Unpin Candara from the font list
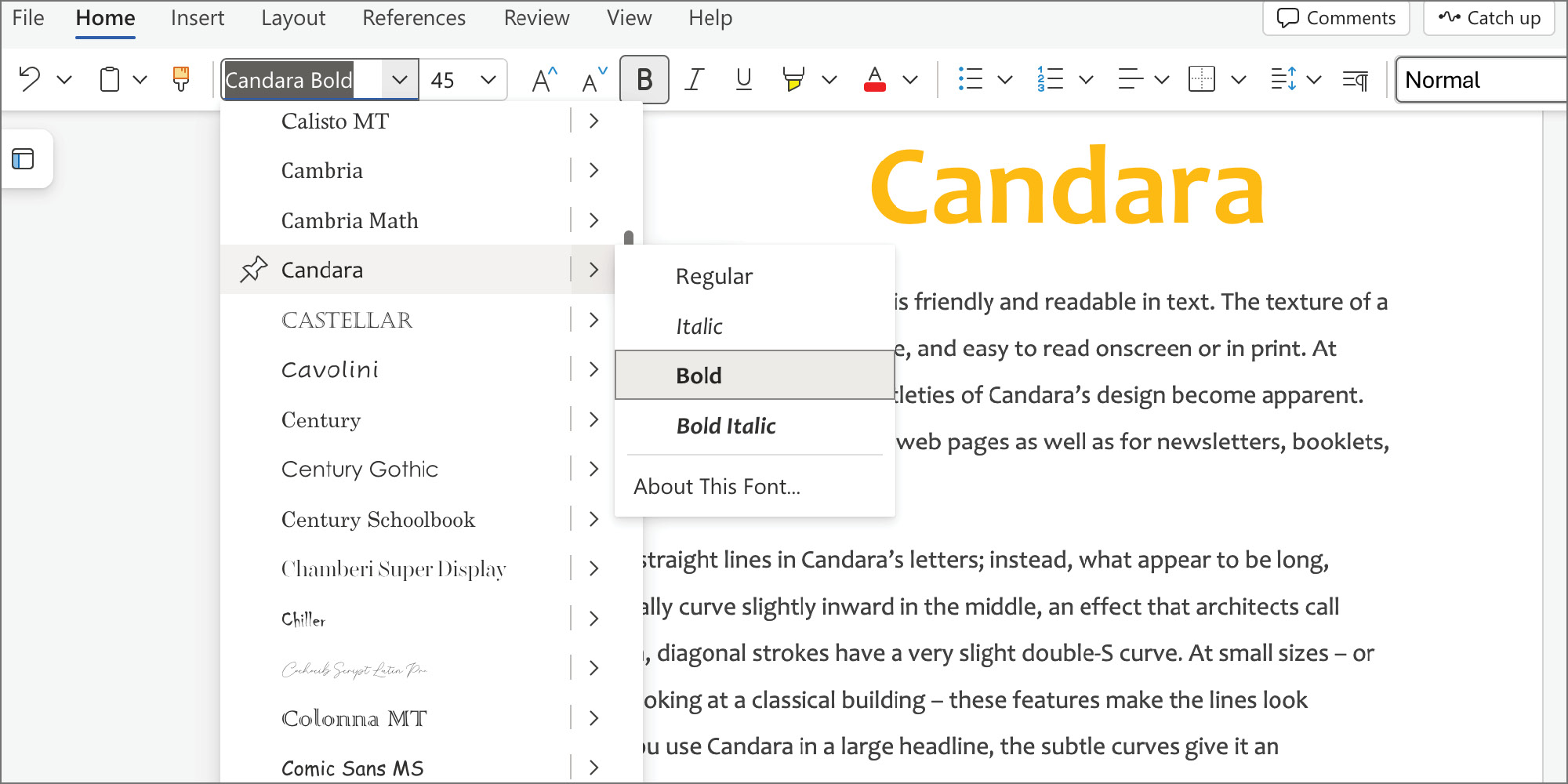 click(252, 269)
